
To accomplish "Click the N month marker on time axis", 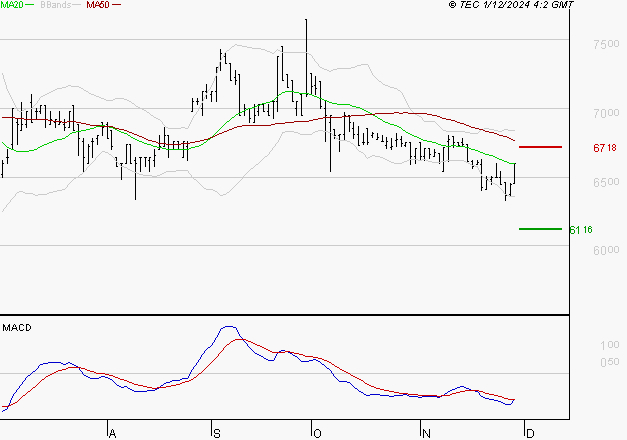I will click(x=426, y=434).
